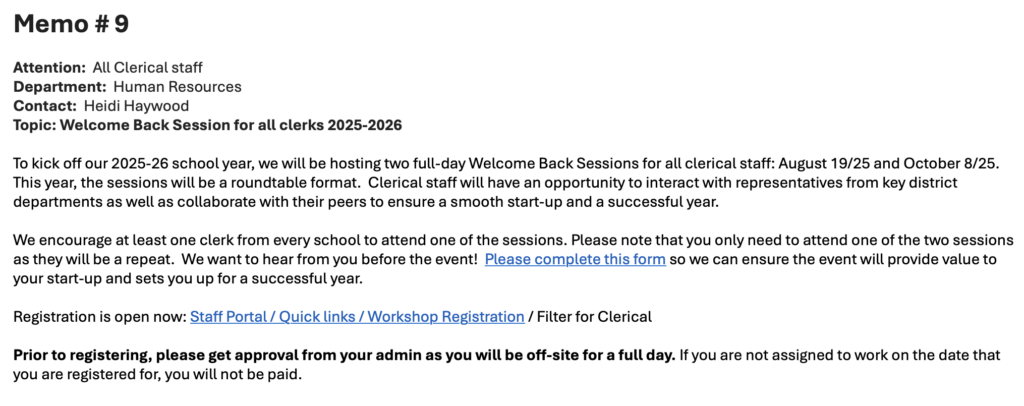
Task: Click the bold 'Department:' label
Action: coord(60,87)
